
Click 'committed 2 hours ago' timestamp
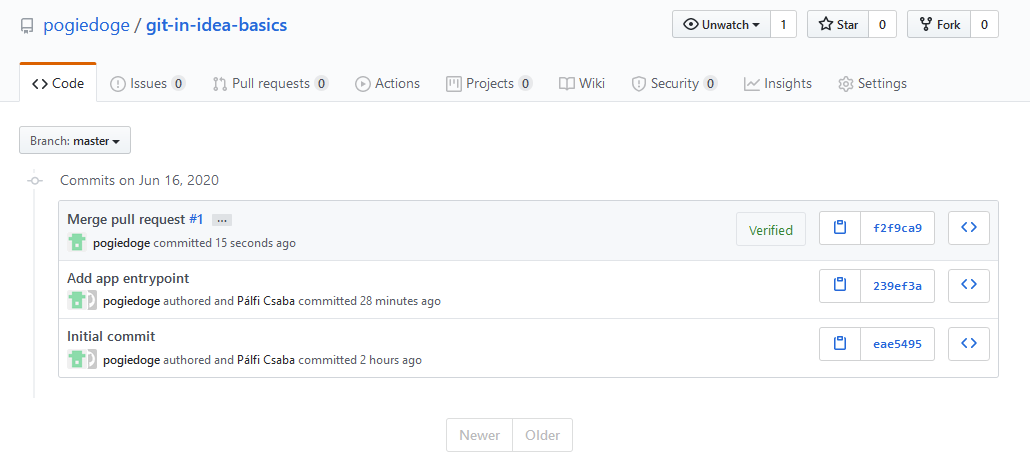tap(360, 360)
